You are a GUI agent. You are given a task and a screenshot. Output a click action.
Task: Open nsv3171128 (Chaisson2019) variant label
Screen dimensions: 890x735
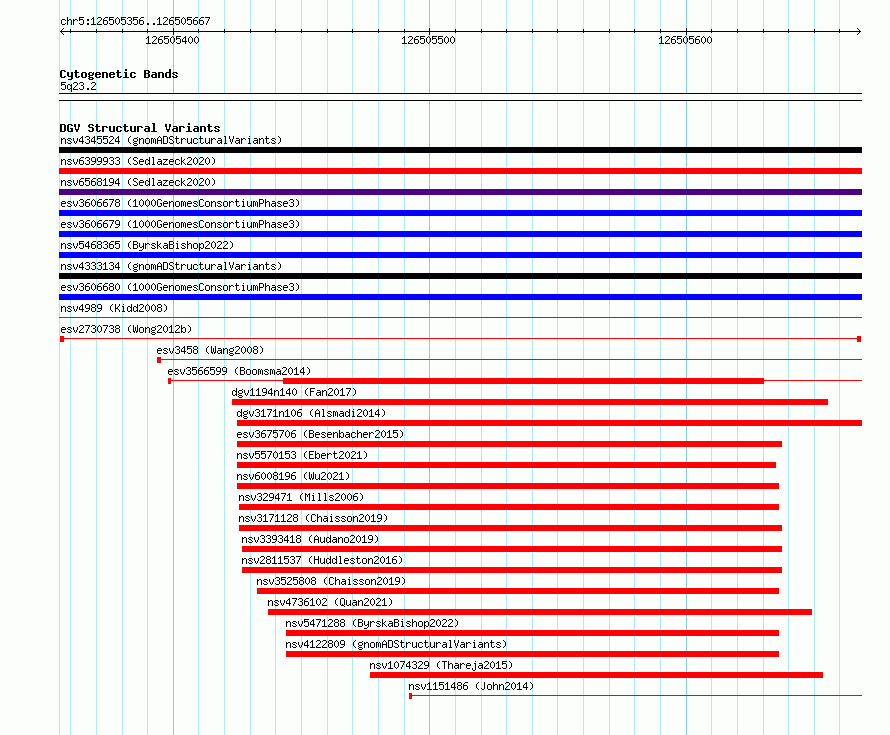[x=313, y=518]
